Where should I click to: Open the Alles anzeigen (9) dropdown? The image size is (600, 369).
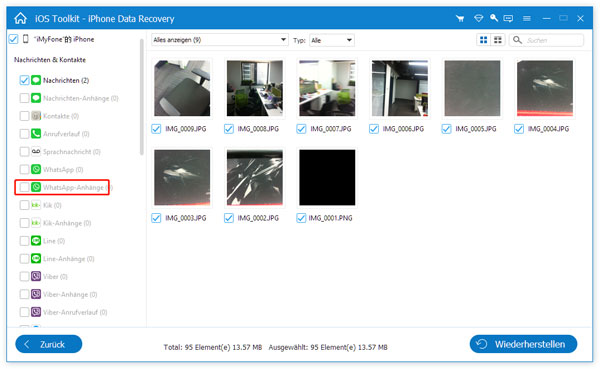coord(220,40)
